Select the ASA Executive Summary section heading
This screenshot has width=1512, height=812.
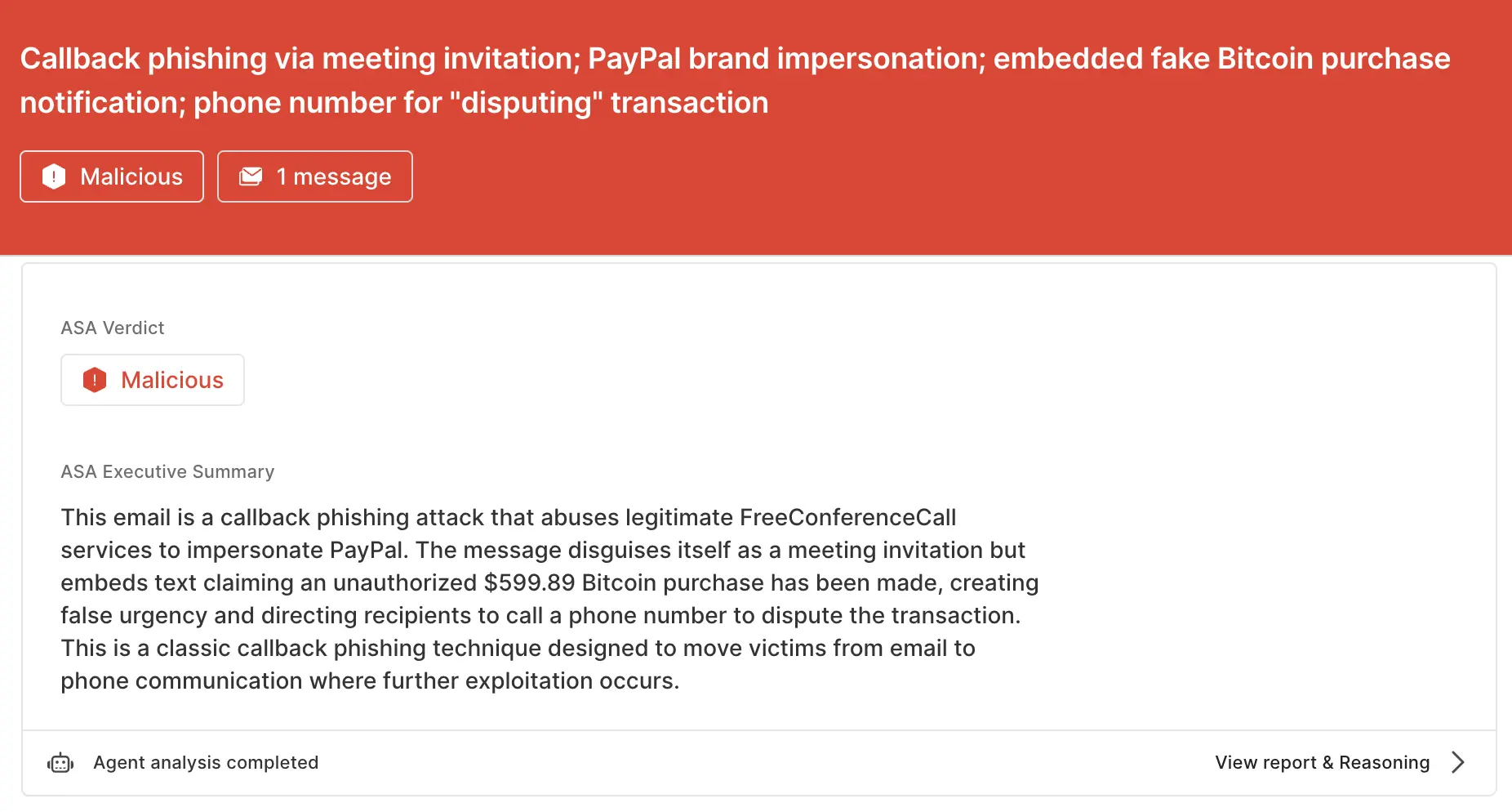[x=167, y=471]
